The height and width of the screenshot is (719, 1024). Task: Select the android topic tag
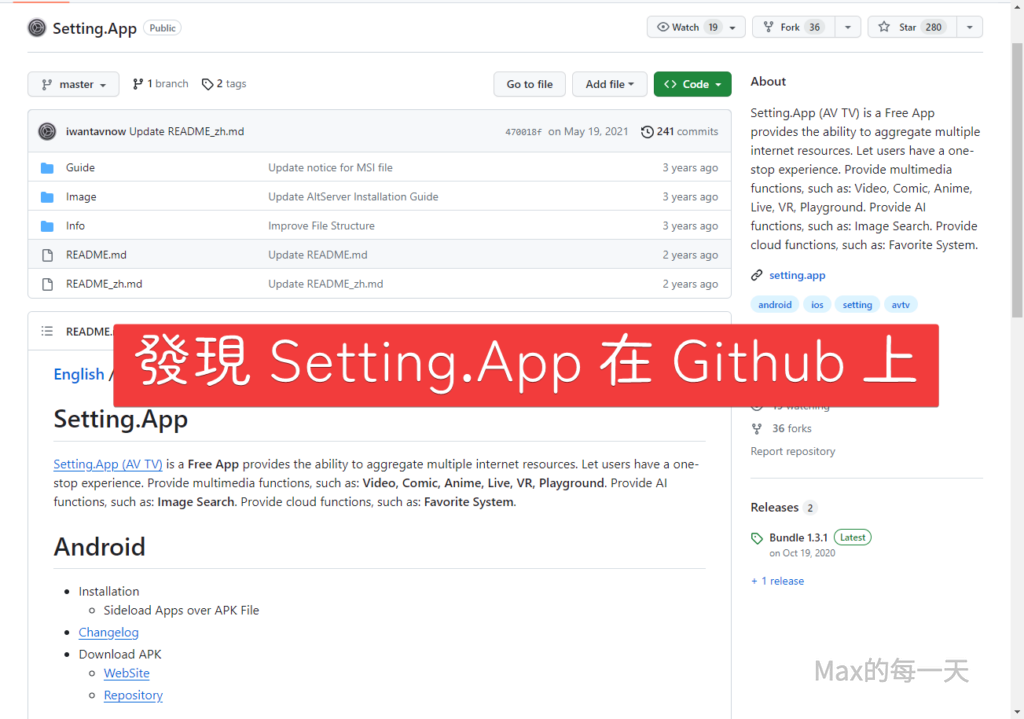775,305
